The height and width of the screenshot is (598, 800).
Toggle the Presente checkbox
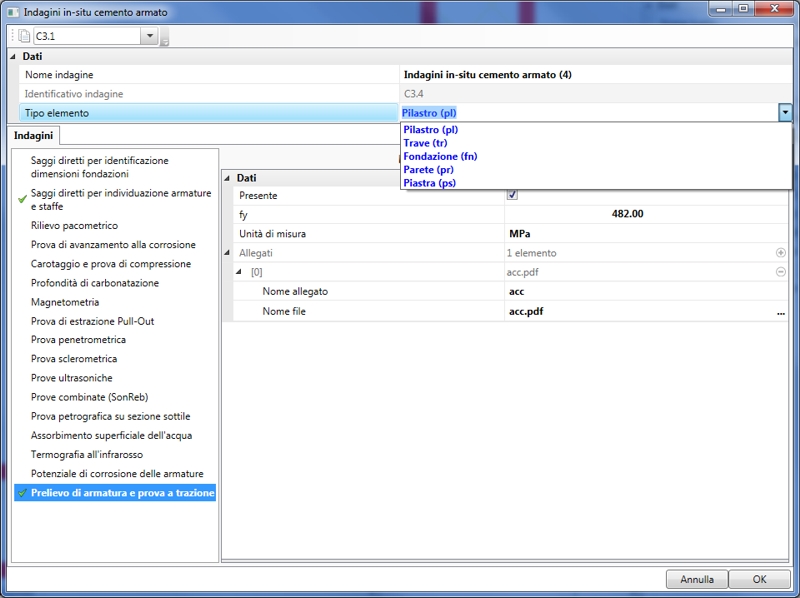pyautogui.click(x=513, y=196)
